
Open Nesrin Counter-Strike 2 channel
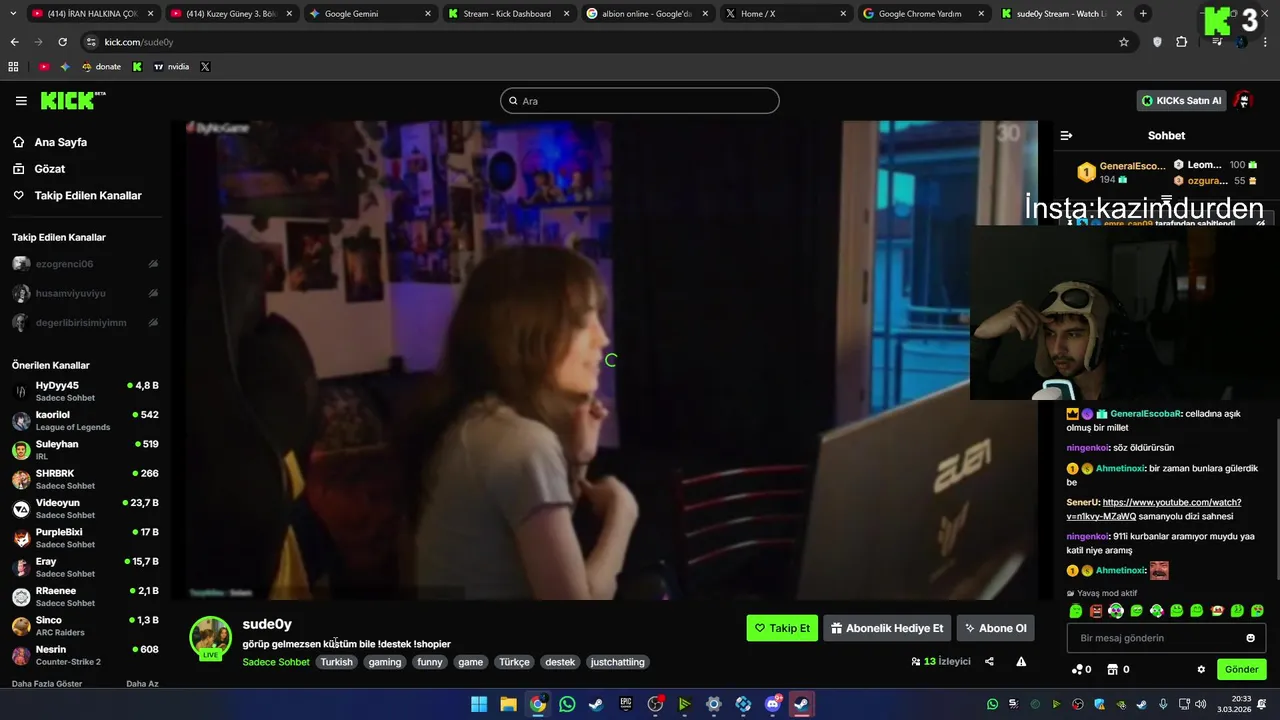pyautogui.click(x=85, y=655)
